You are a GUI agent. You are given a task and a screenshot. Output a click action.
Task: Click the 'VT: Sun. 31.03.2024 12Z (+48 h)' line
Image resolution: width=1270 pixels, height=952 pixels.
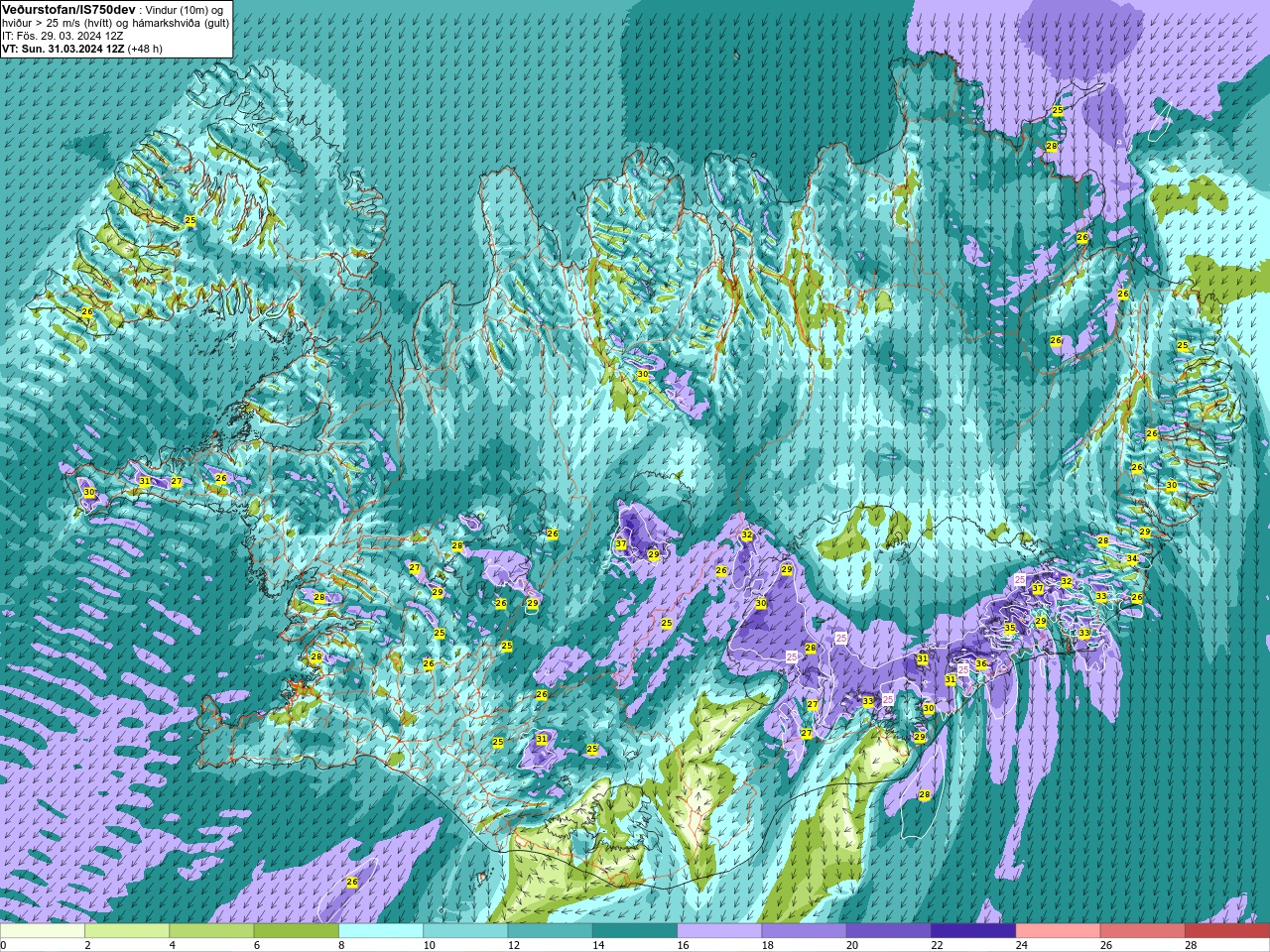(82, 48)
